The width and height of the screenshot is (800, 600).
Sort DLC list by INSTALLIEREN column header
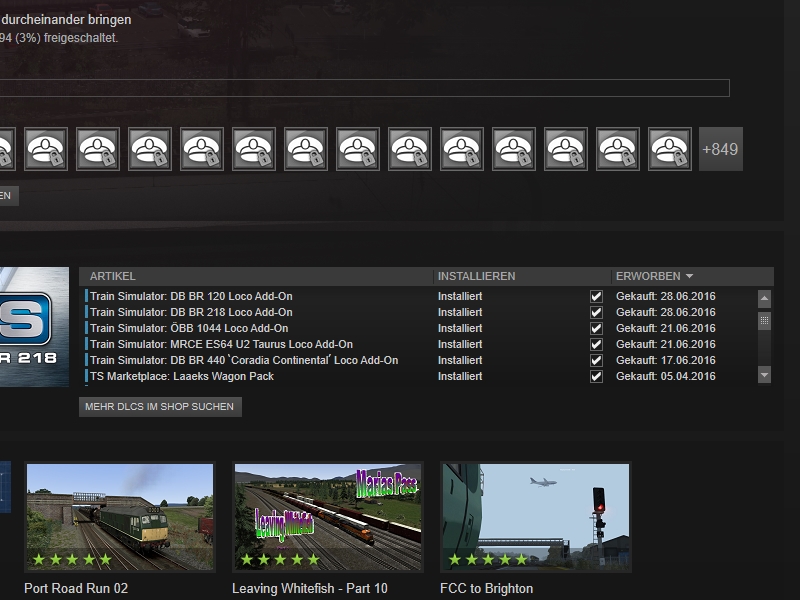476,276
